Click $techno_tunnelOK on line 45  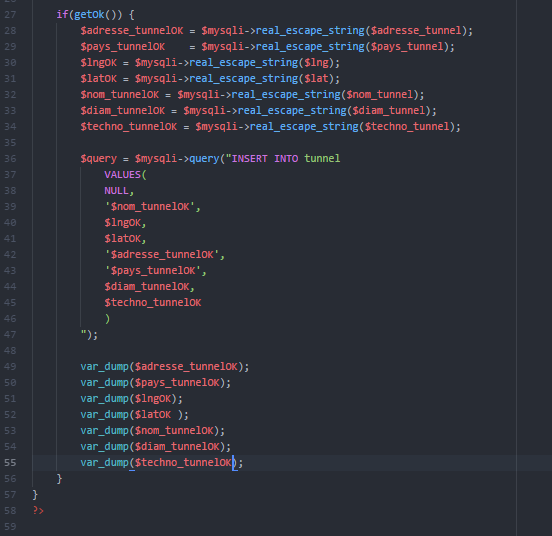(153, 303)
